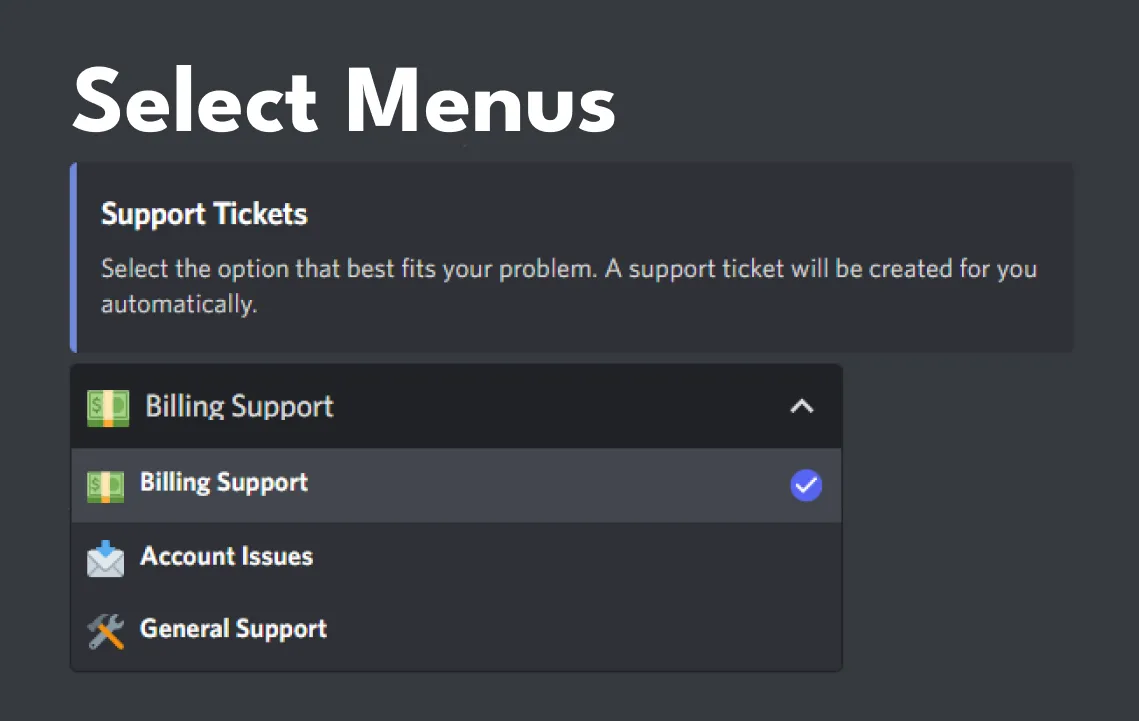Click the blue checkmark badge on Billing Support
The height and width of the screenshot is (721, 1139).
click(x=806, y=485)
